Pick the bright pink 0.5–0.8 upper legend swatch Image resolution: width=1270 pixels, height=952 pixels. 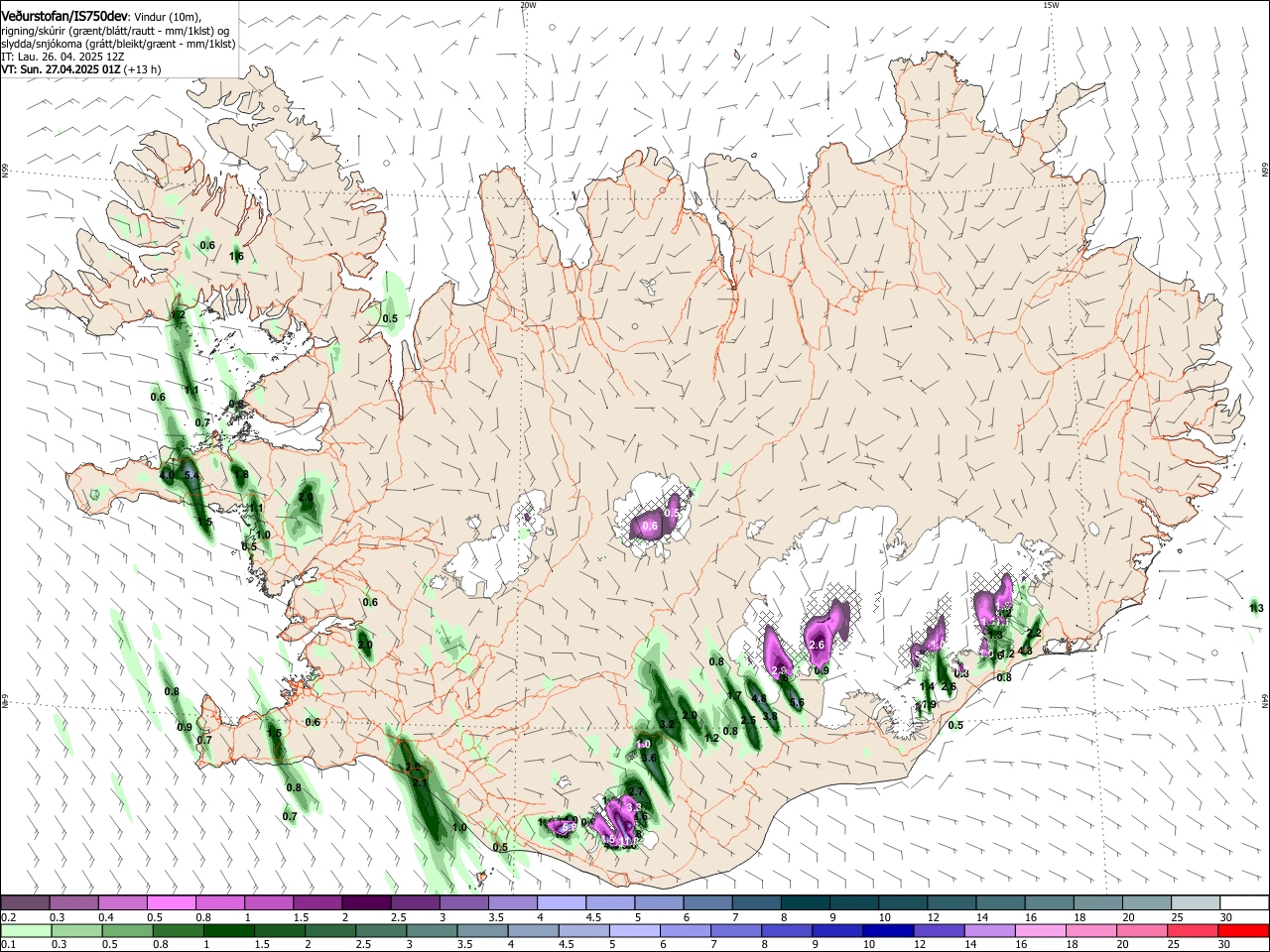[171, 902]
